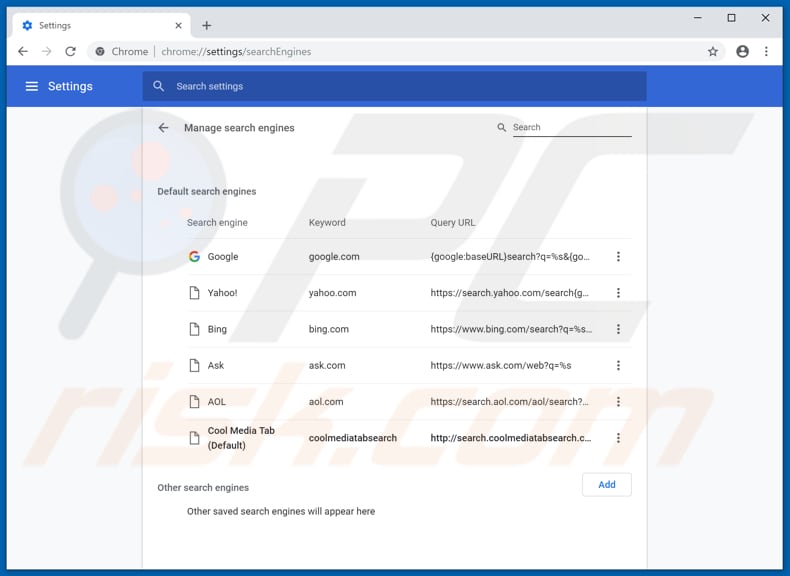Reload the current page
The height and width of the screenshot is (576, 790).
tap(71, 51)
